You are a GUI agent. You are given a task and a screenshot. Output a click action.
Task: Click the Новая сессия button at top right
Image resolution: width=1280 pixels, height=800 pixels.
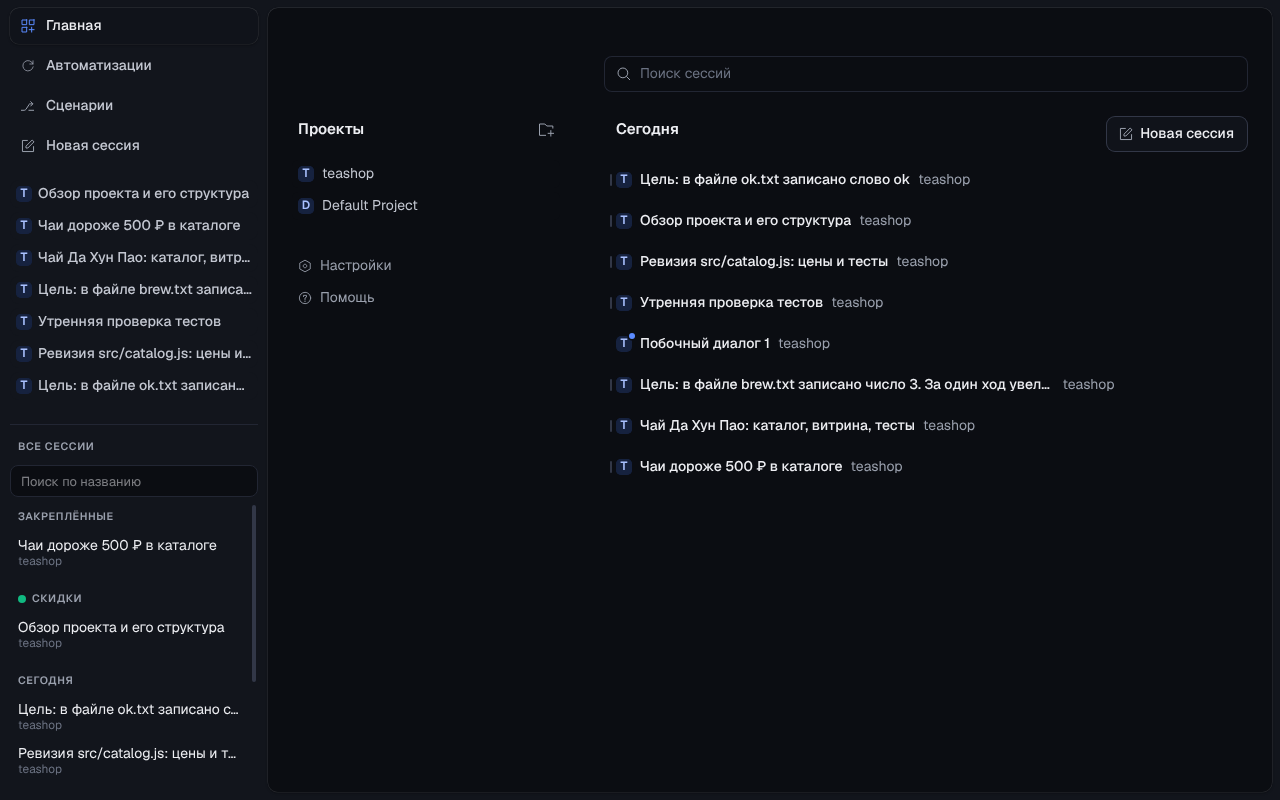1176,134
